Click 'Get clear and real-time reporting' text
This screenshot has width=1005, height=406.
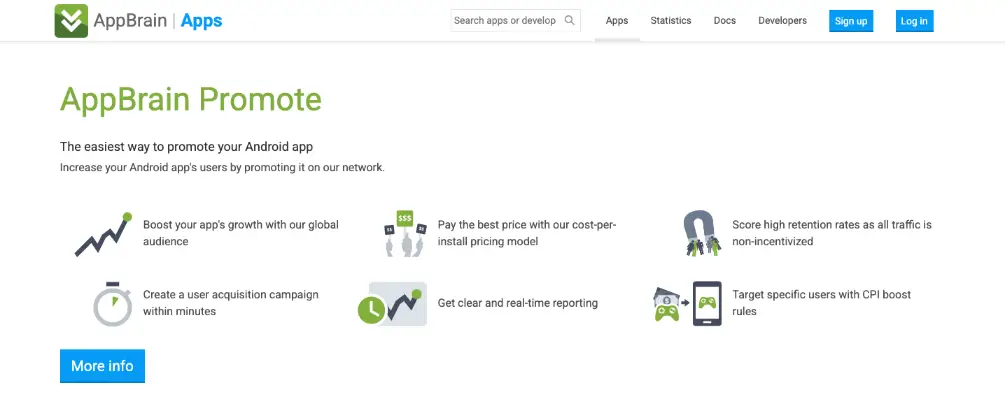pyautogui.click(x=518, y=303)
